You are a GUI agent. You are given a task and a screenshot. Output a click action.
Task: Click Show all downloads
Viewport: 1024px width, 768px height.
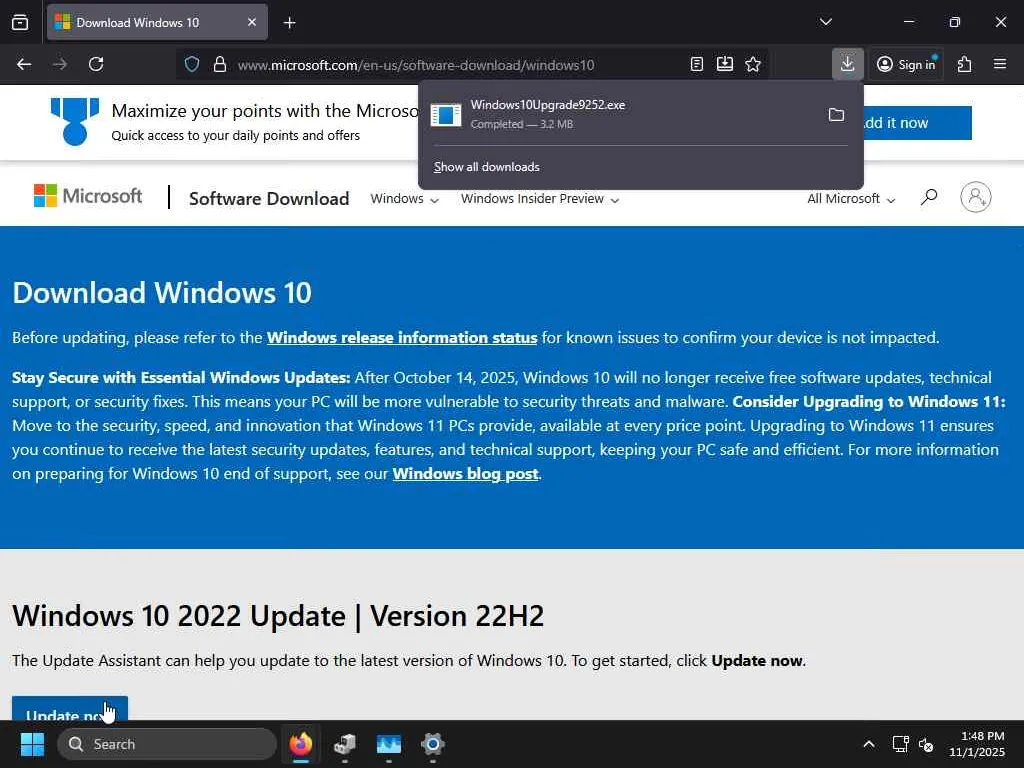[487, 167]
